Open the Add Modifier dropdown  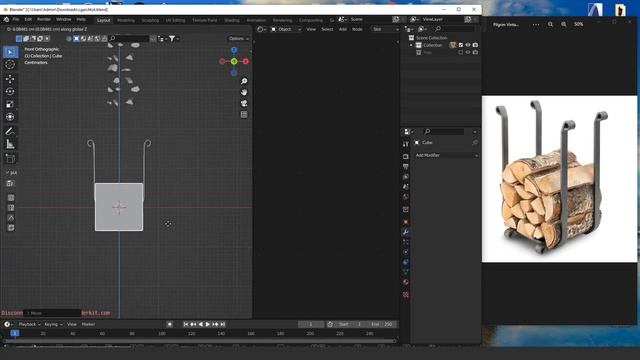446,155
